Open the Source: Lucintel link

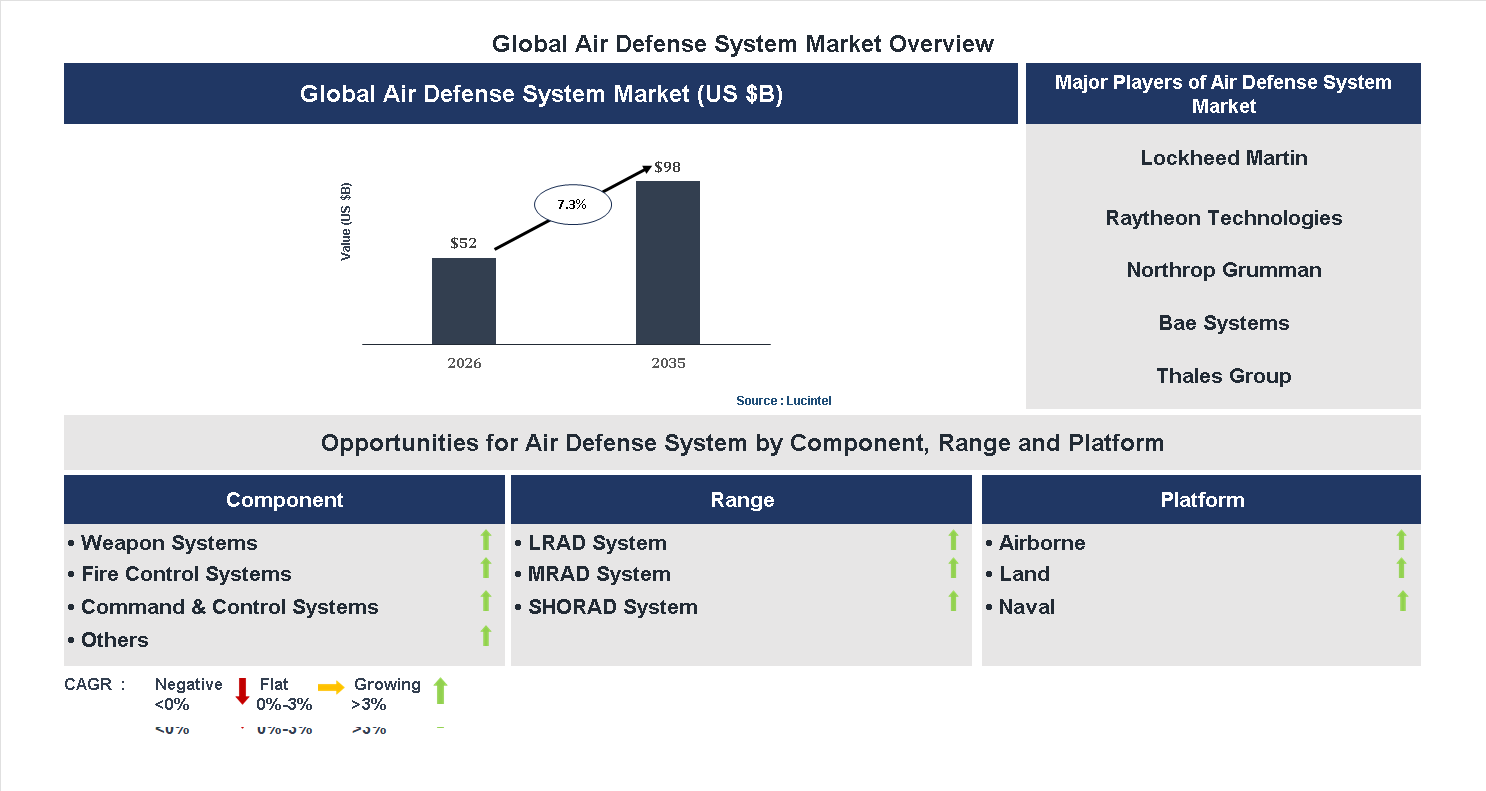783,400
